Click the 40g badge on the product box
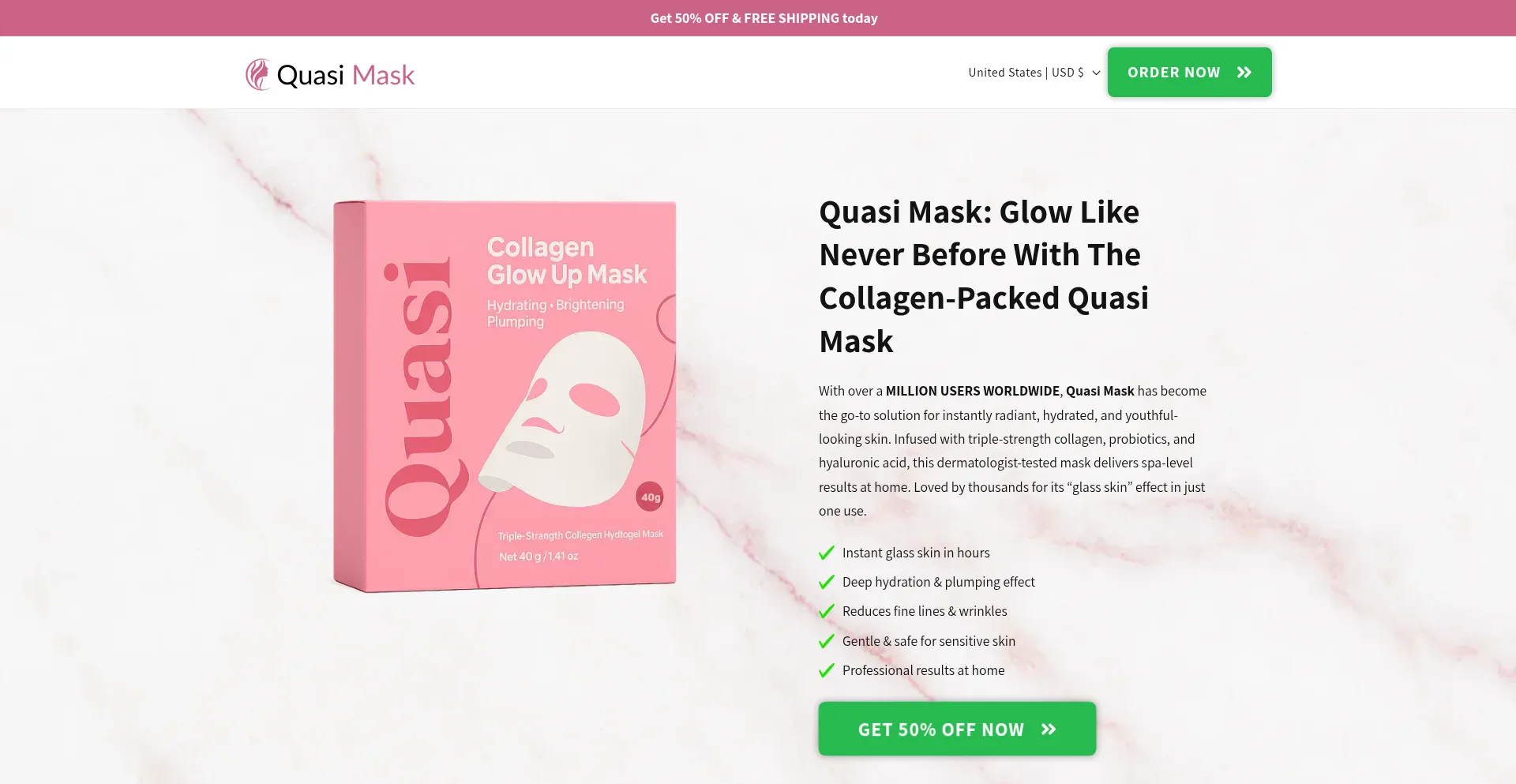The width and height of the screenshot is (1516, 784). [650, 497]
